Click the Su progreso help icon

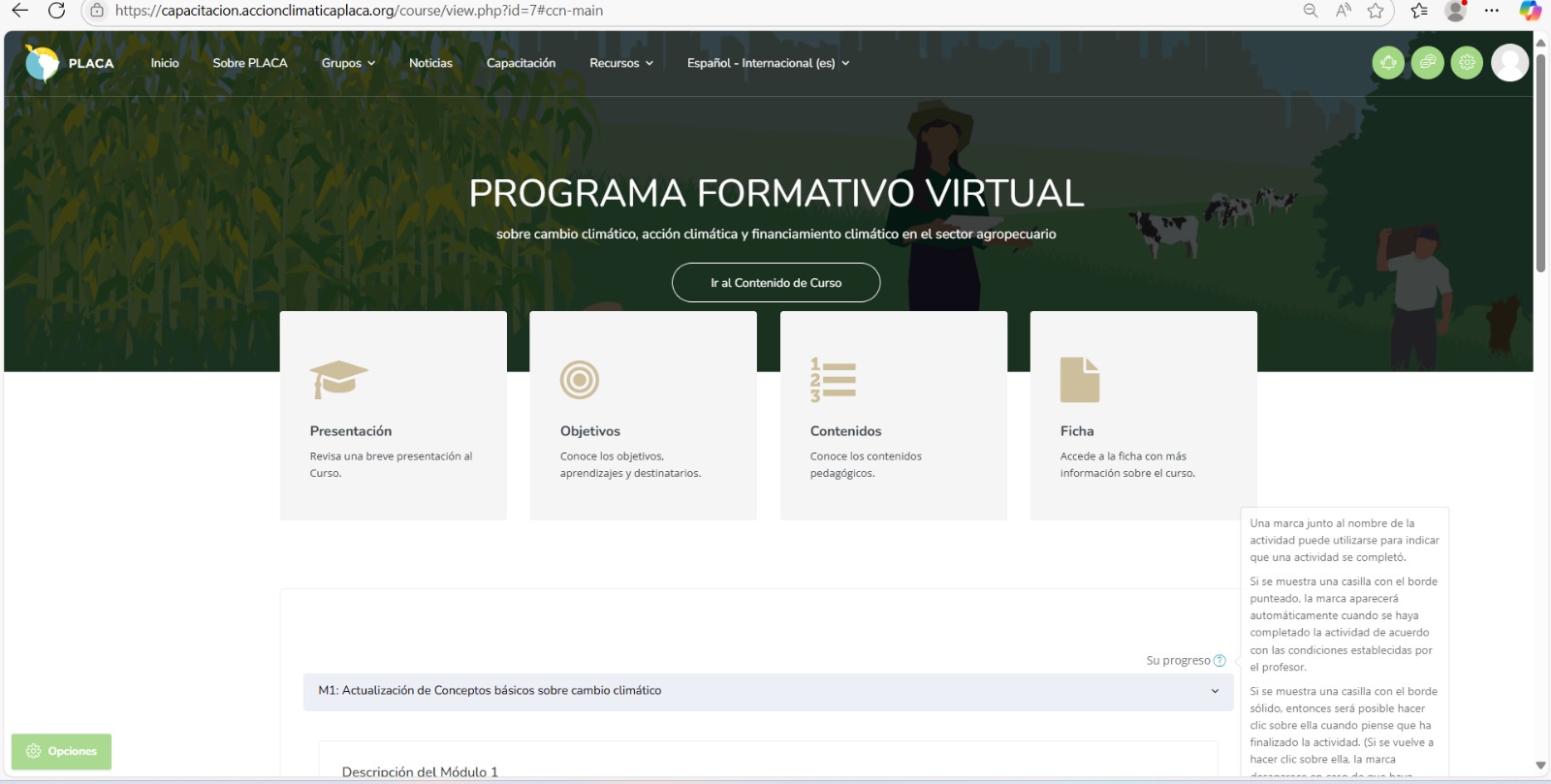coord(1219,661)
